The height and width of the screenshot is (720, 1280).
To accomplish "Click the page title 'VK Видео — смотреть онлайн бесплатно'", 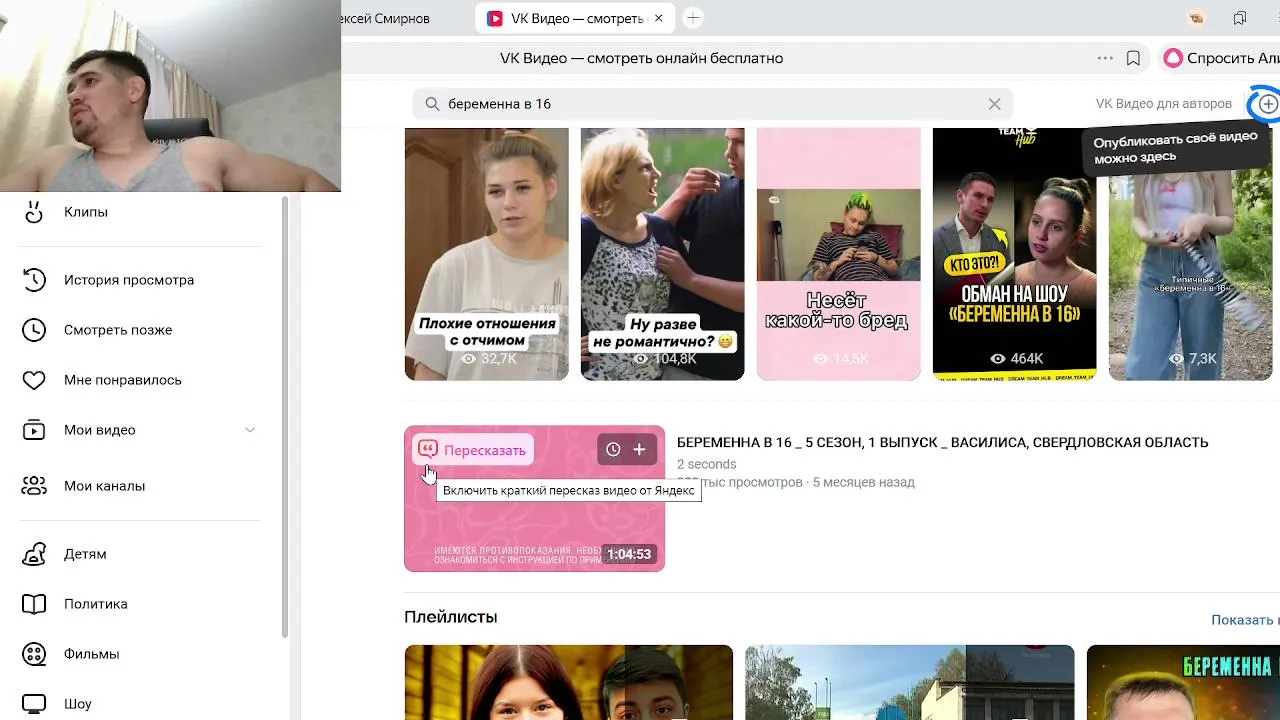I will [x=641, y=58].
